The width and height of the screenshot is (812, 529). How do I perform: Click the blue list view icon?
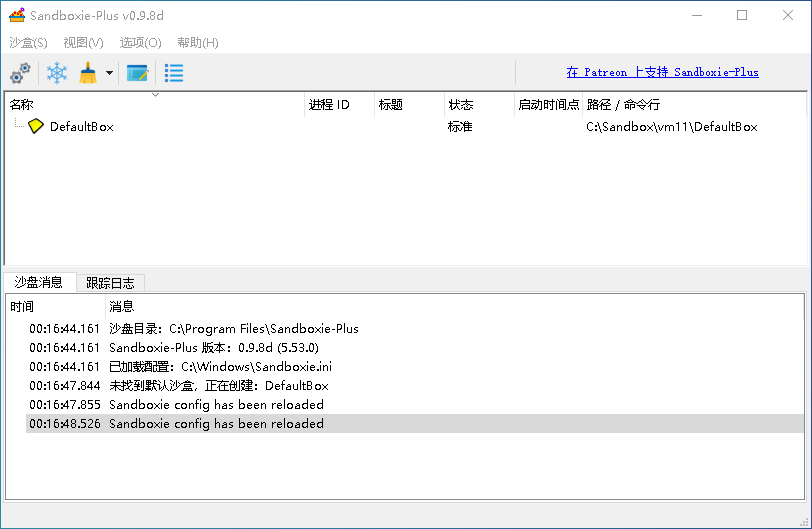click(174, 73)
